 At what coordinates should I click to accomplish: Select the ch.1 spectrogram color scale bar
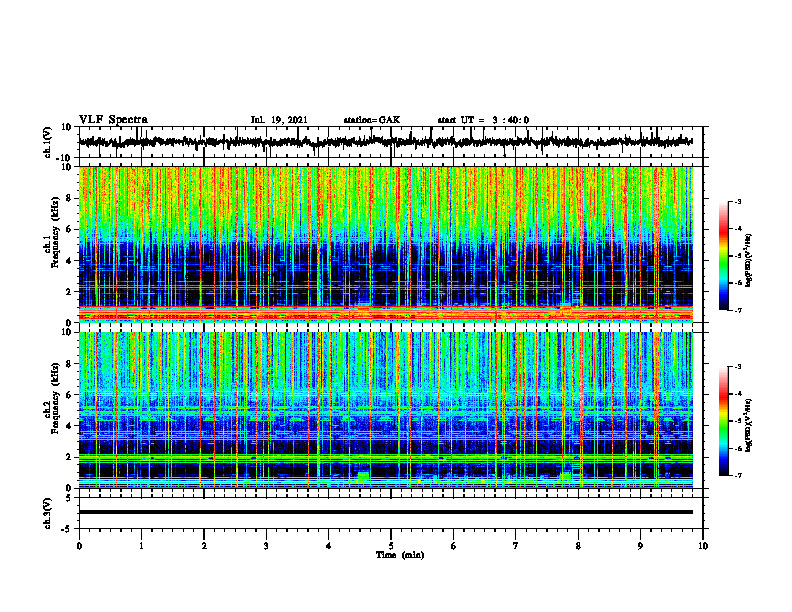tap(723, 256)
